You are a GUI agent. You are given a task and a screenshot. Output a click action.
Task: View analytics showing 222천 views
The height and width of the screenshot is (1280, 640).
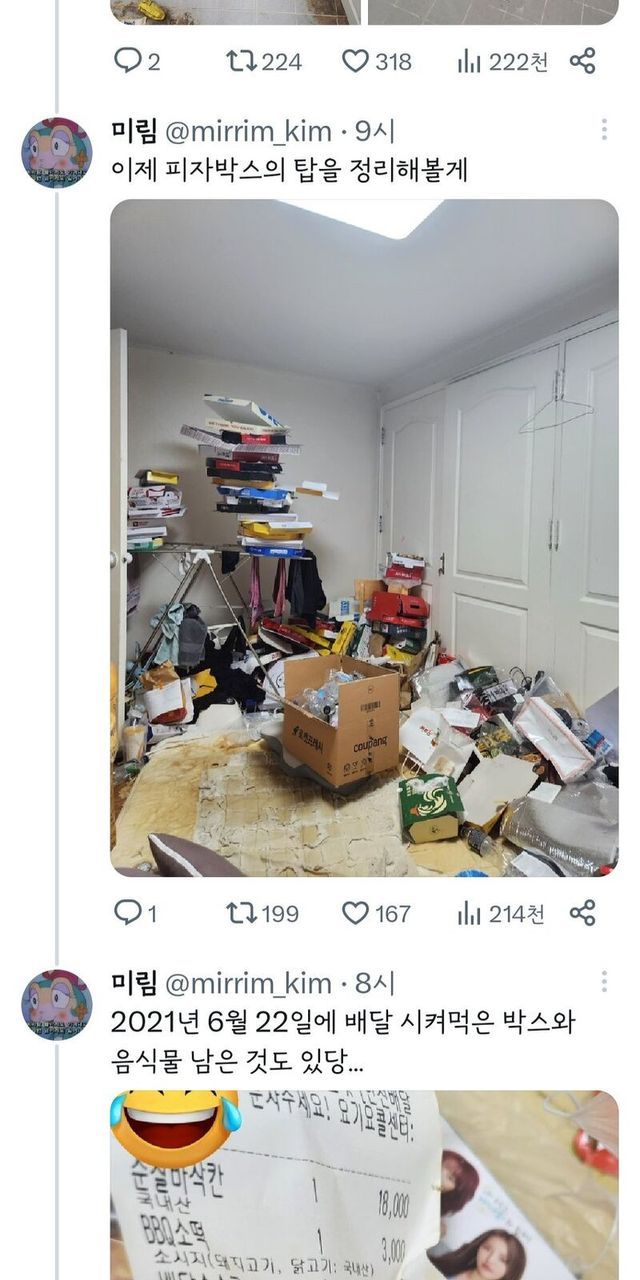tap(502, 61)
